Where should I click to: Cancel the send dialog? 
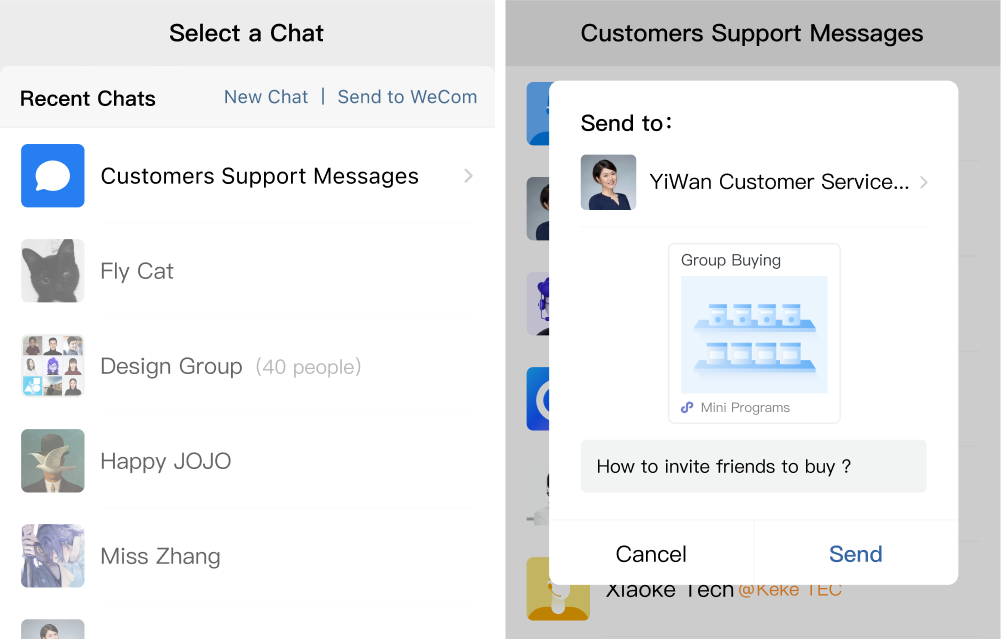click(x=651, y=554)
